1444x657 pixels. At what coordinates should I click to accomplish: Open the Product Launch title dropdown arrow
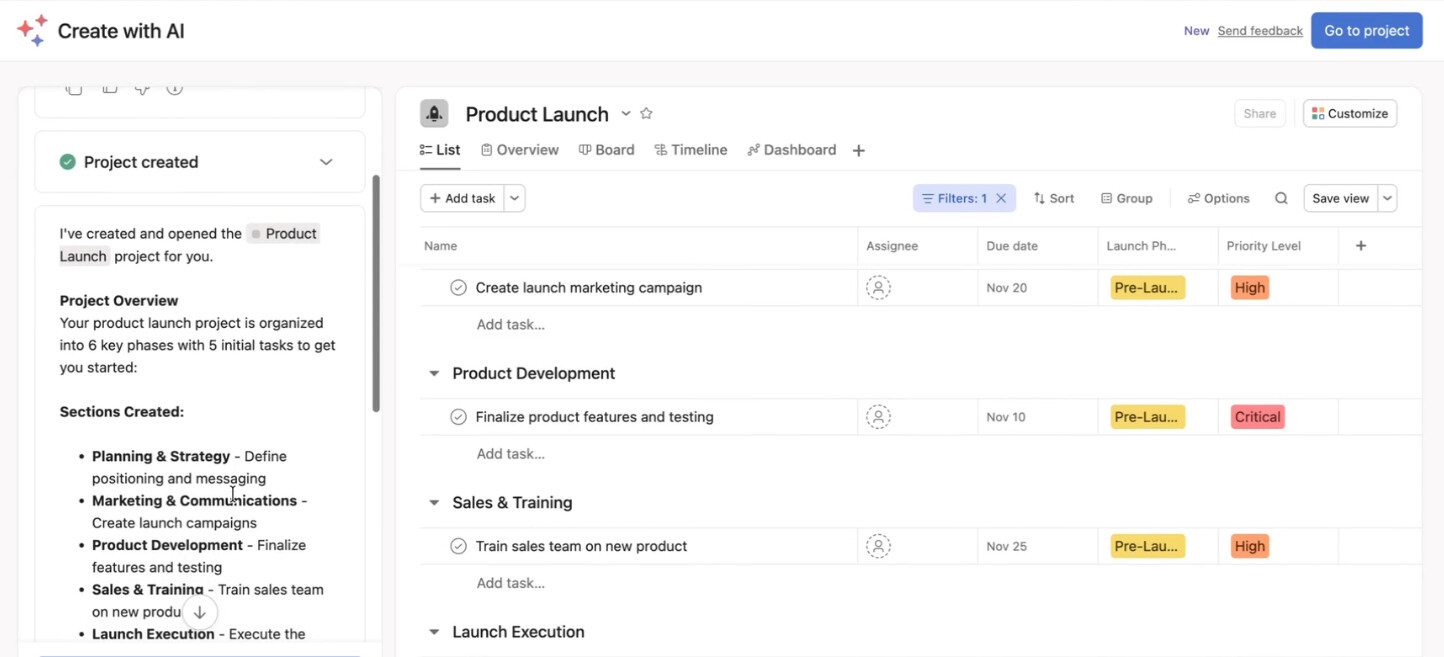tap(626, 114)
